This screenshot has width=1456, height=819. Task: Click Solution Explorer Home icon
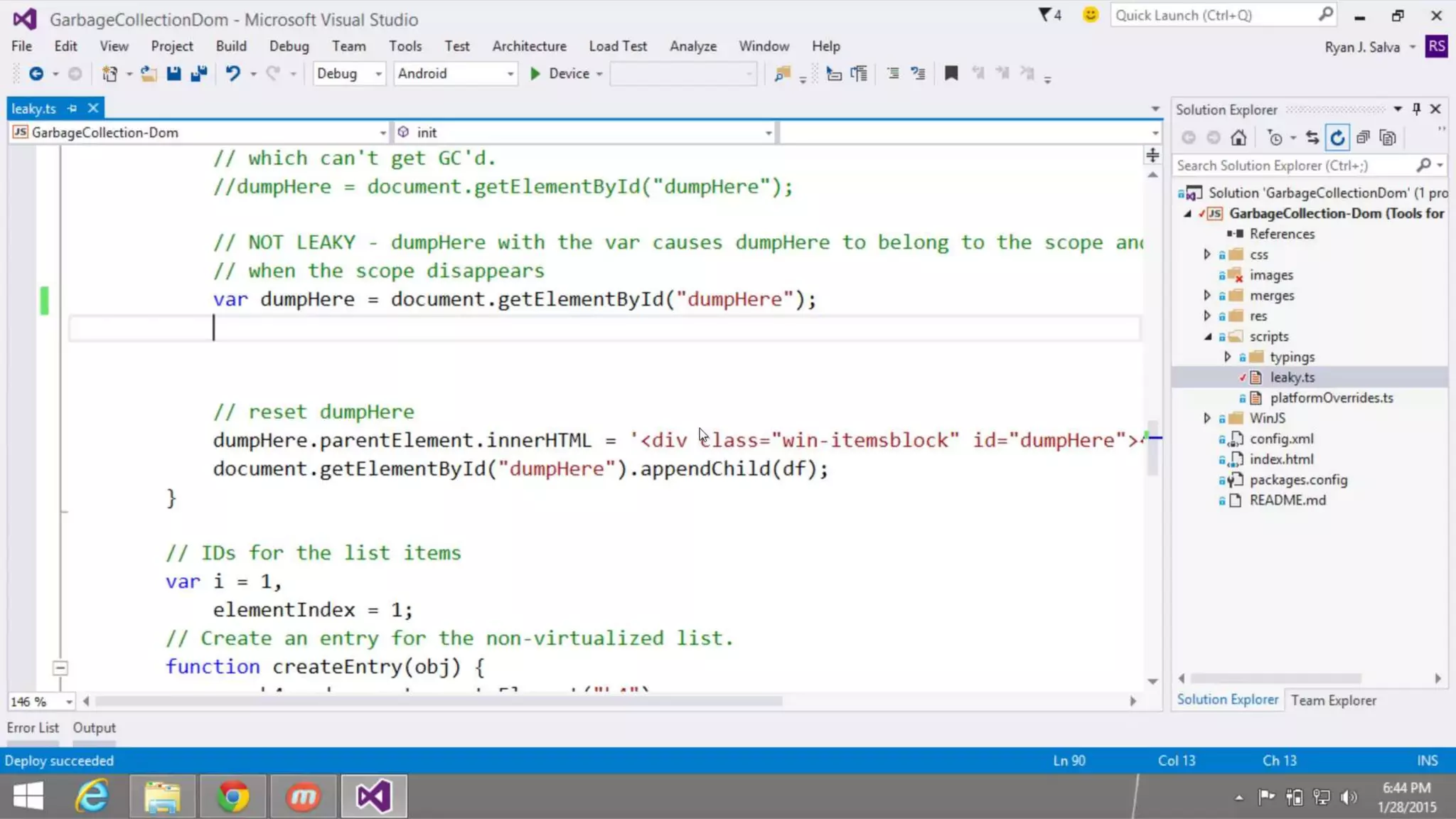point(1238,138)
